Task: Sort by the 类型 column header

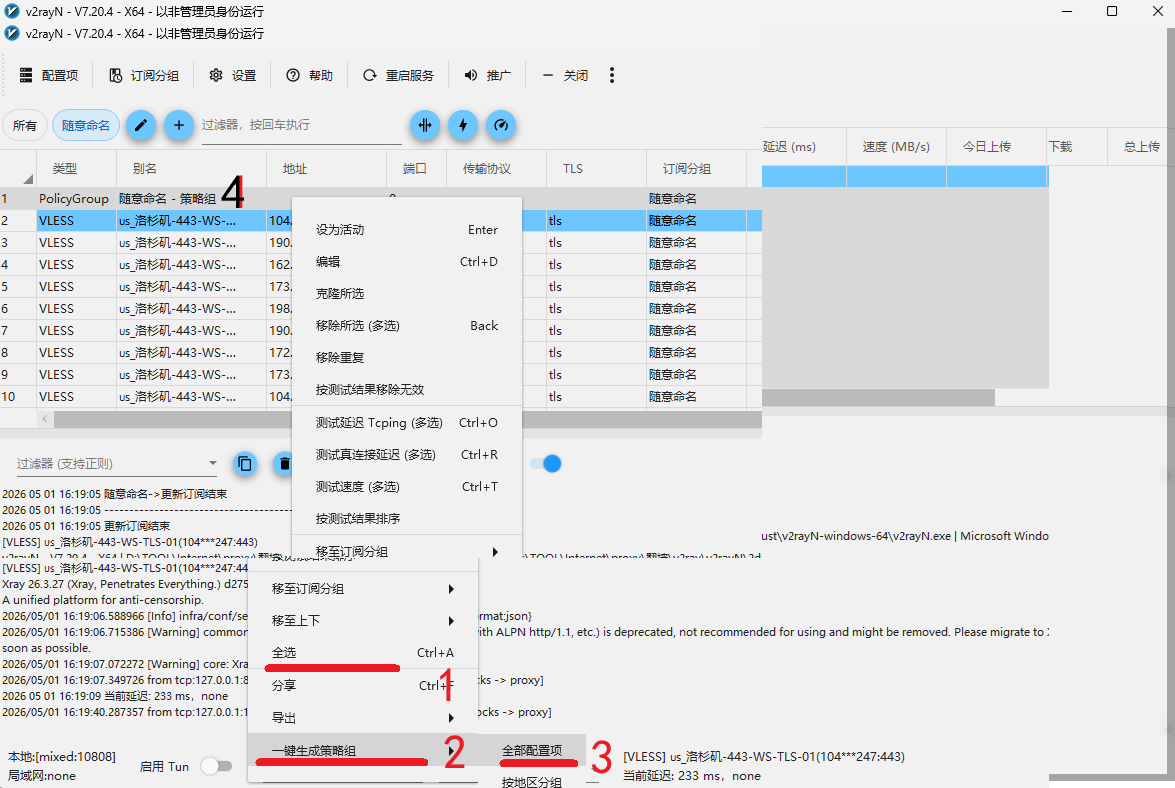Action: (x=76, y=169)
